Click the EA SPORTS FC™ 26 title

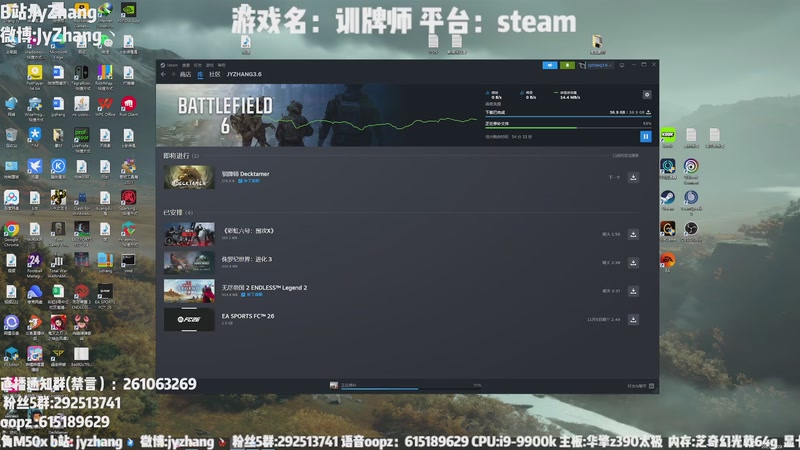tap(248, 316)
